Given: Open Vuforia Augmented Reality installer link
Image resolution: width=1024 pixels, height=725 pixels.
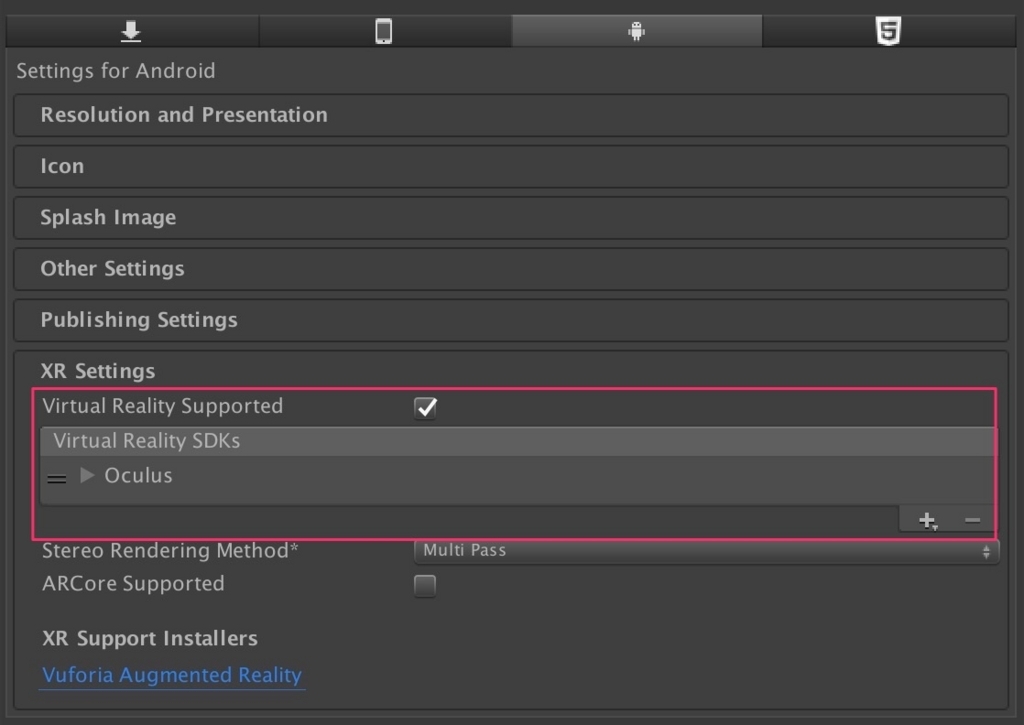Looking at the screenshot, I should [172, 675].
